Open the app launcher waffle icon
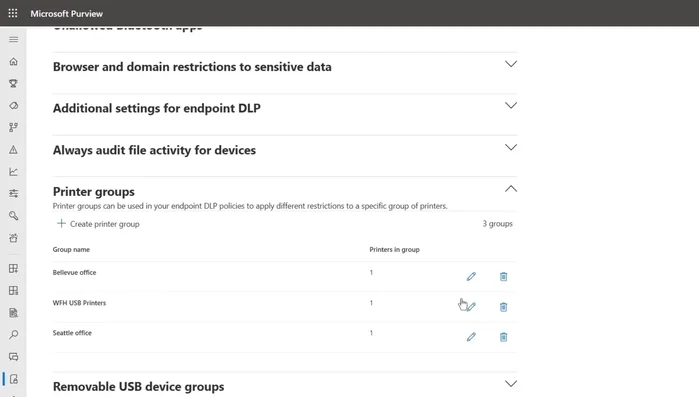The width and height of the screenshot is (699, 397). click(x=13, y=13)
